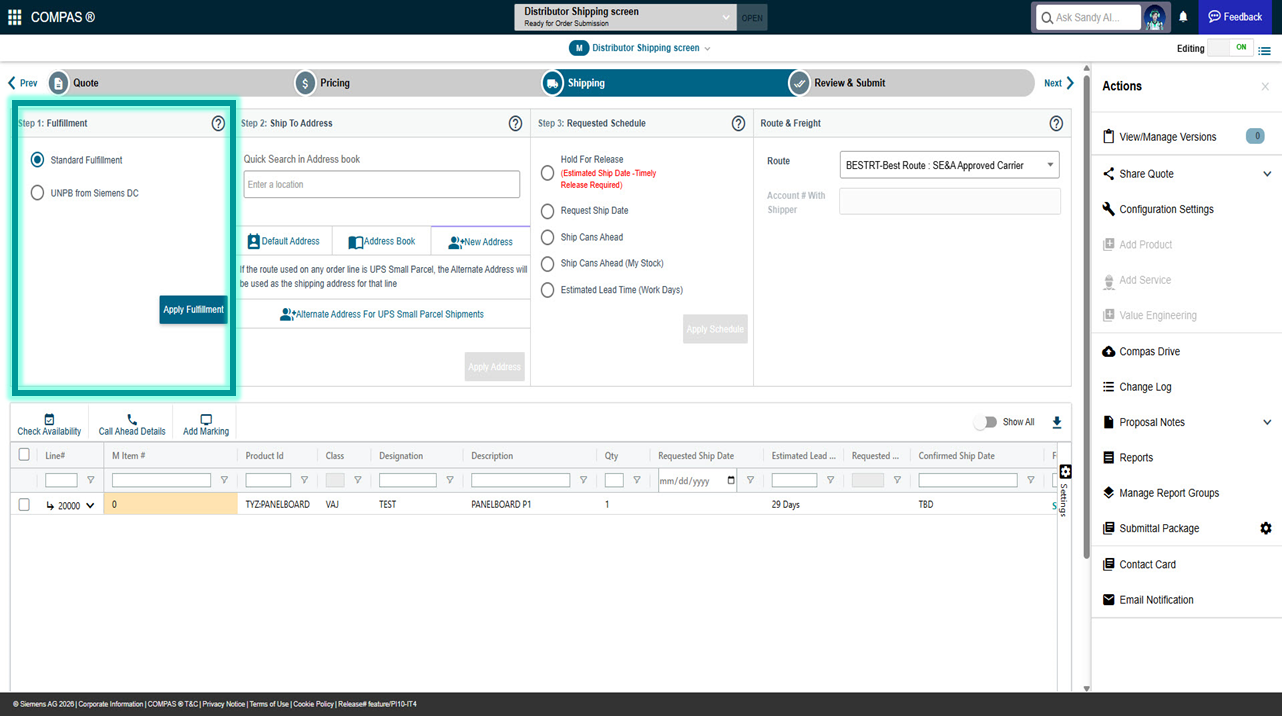Open Compas Drive from Actions panel

tap(1149, 352)
